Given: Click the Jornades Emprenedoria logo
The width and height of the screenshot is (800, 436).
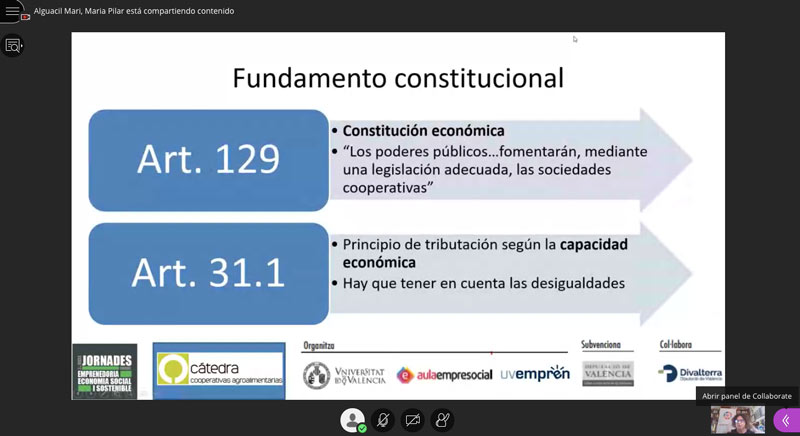Looking at the screenshot, I should tap(105, 372).
